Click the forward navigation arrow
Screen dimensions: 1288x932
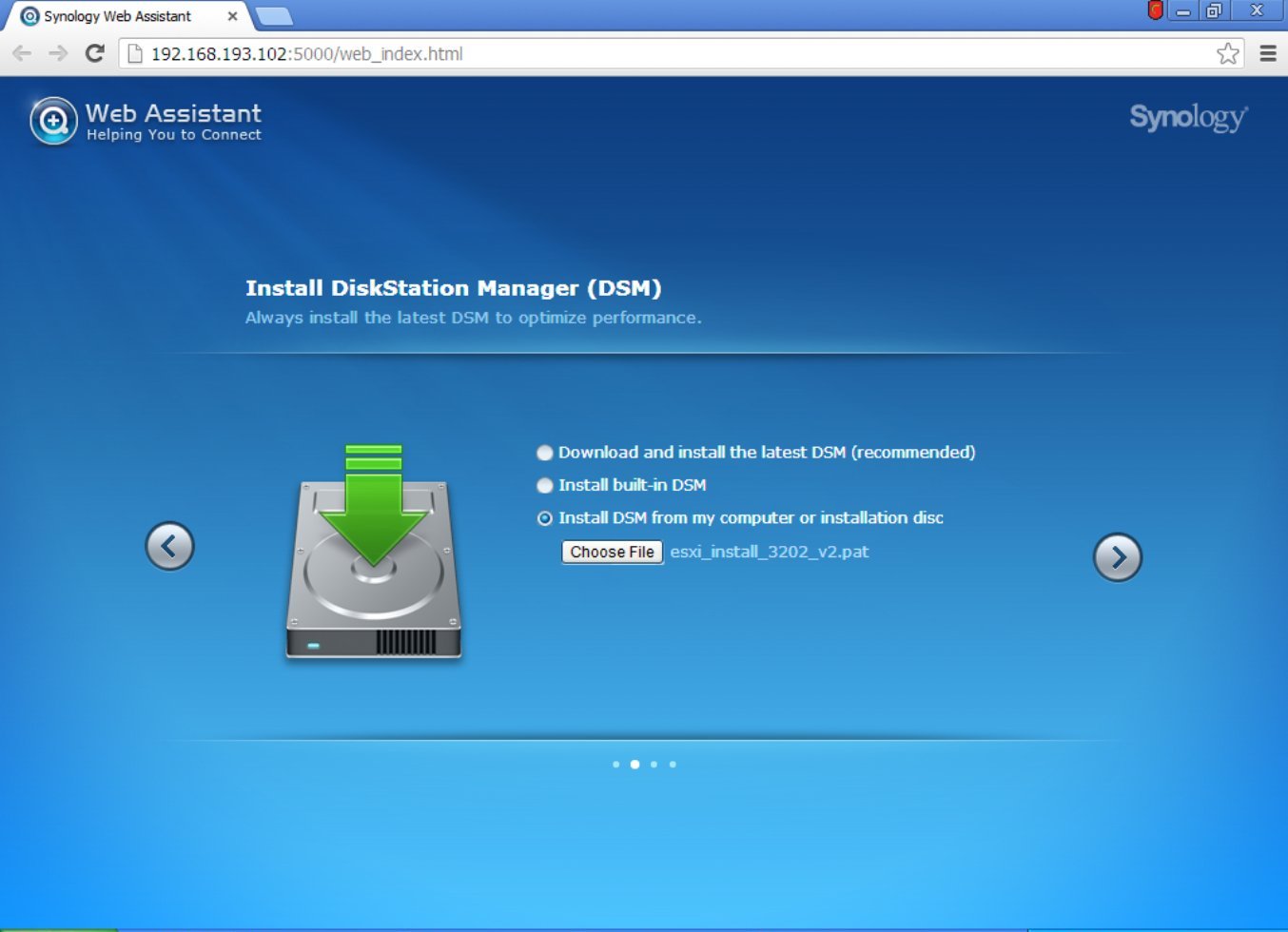pos(57,54)
